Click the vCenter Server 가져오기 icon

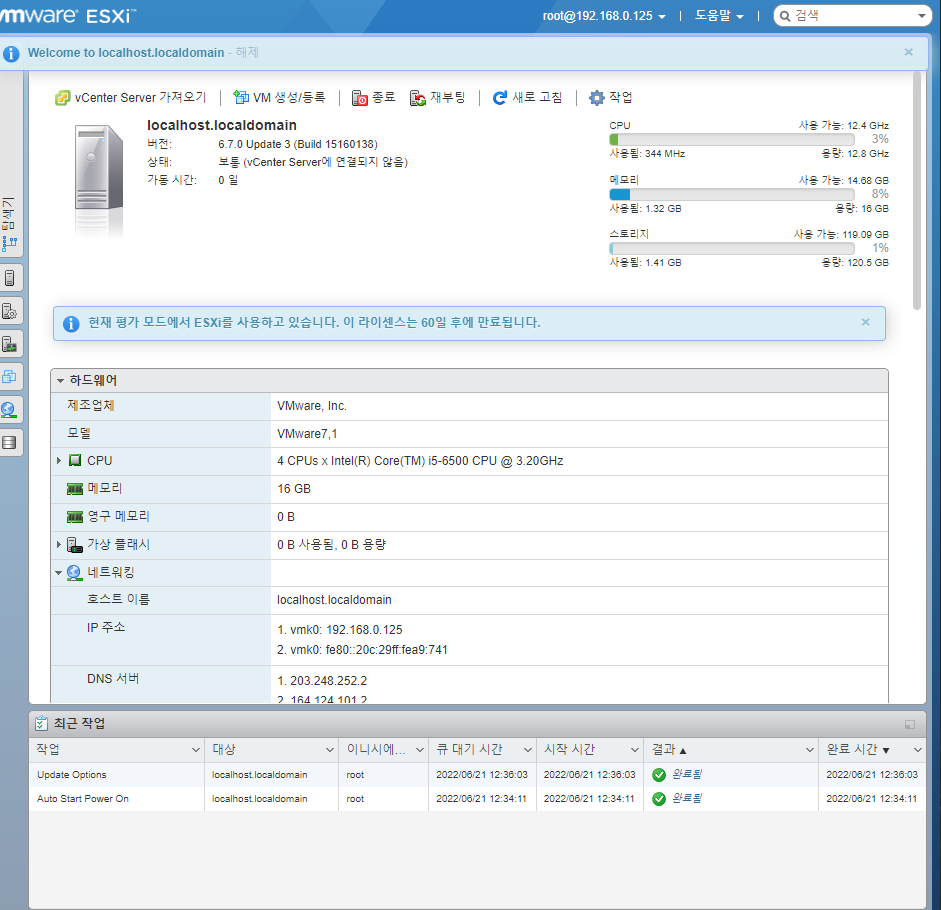[x=62, y=98]
